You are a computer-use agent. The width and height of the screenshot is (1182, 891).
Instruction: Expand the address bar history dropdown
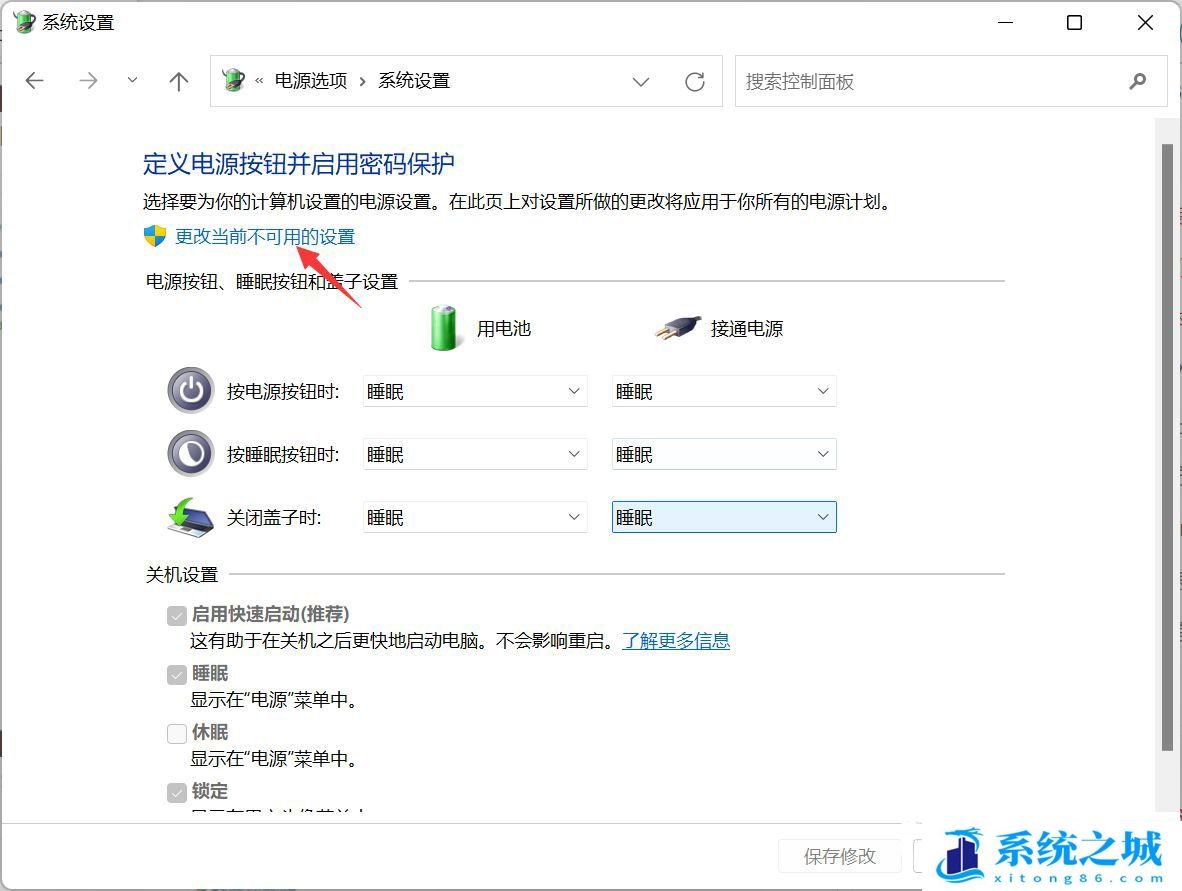(641, 81)
